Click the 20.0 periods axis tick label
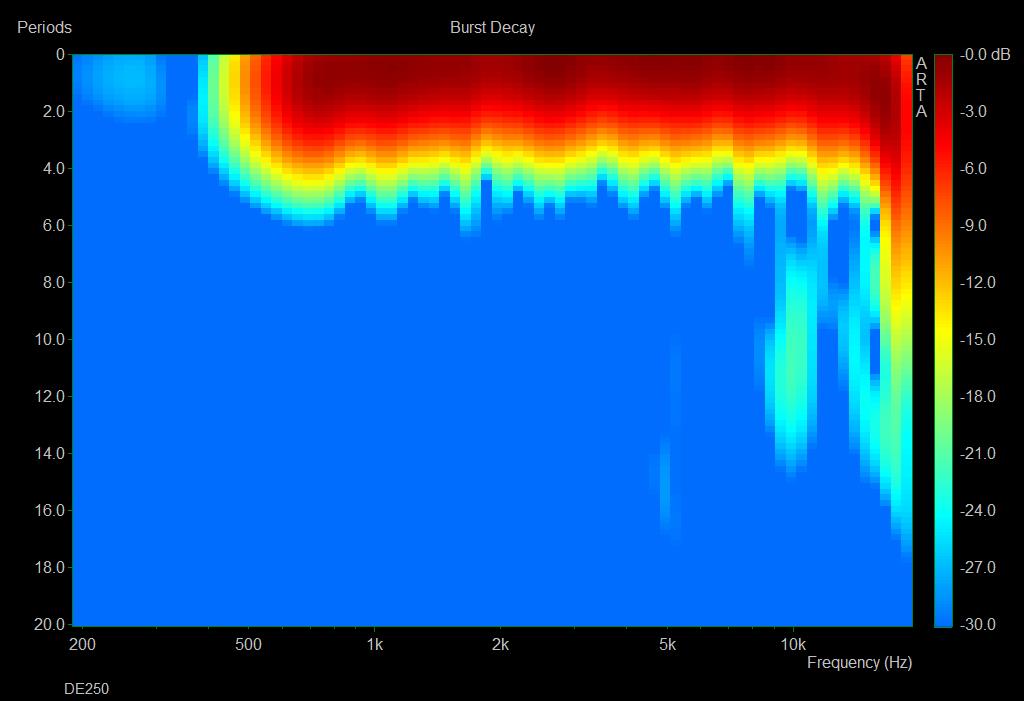 pyautogui.click(x=50, y=624)
